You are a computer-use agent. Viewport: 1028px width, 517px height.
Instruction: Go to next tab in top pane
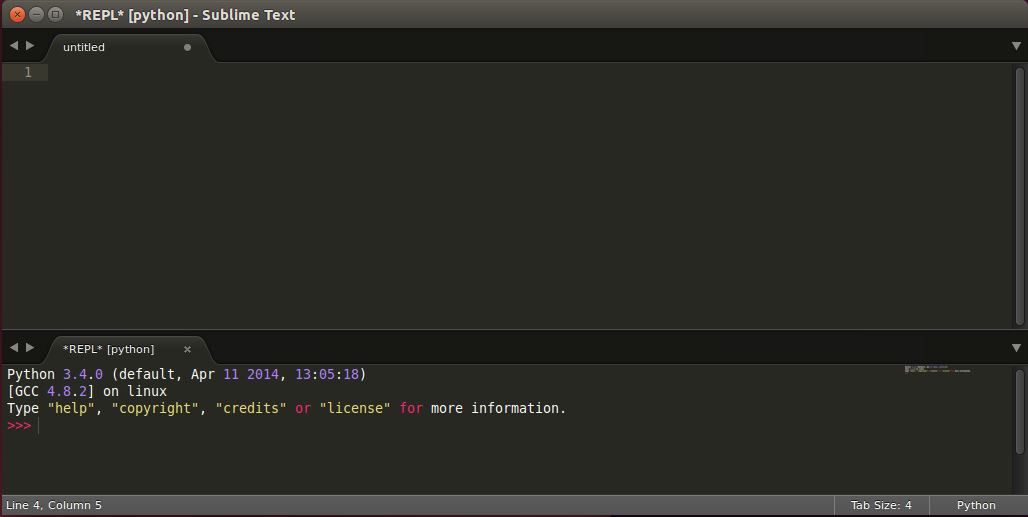coord(30,45)
